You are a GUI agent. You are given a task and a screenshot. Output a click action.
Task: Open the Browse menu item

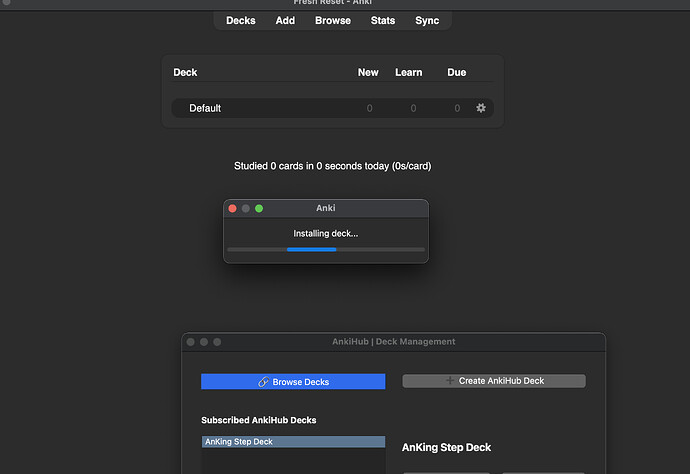tap(333, 21)
